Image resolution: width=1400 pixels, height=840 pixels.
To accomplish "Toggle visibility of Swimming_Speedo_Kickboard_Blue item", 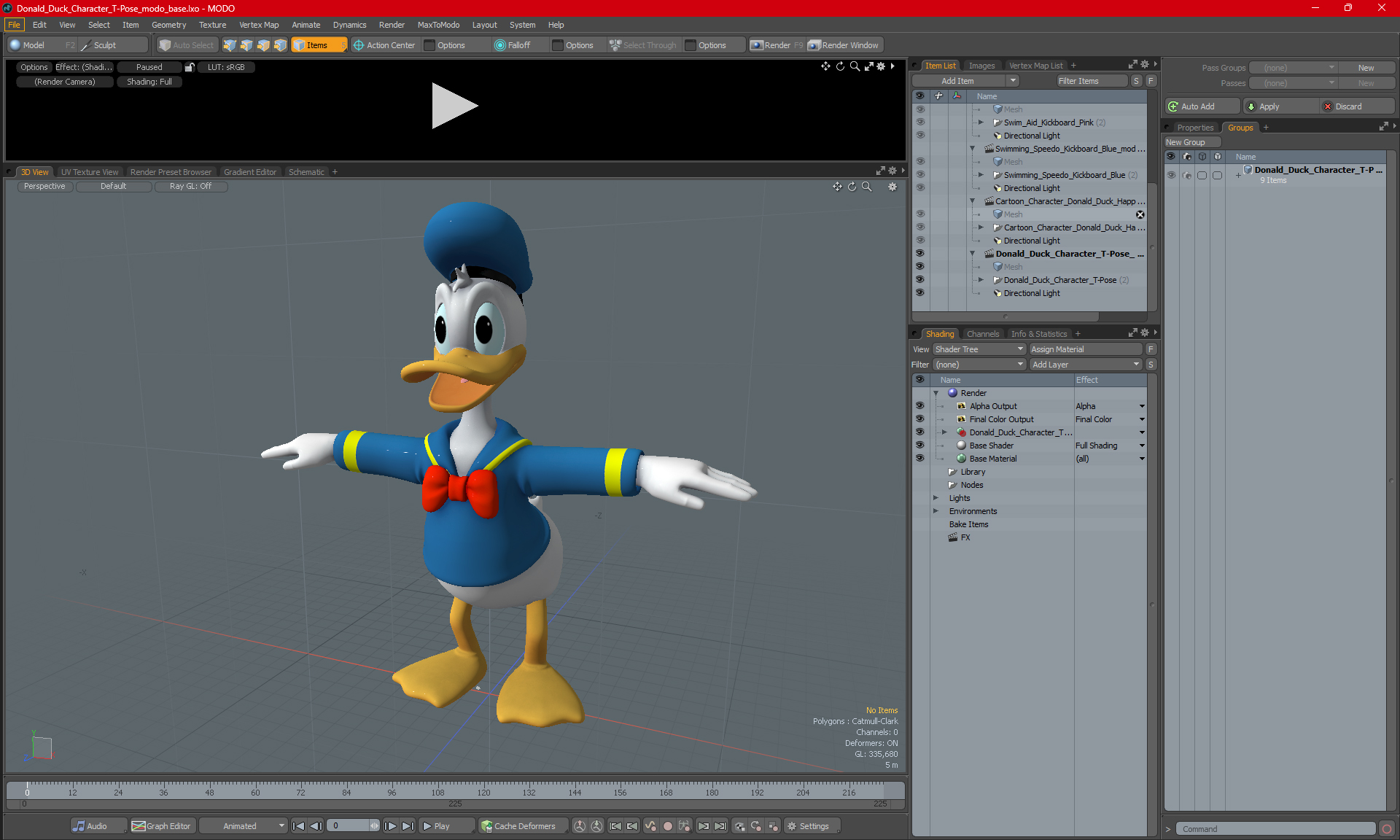I will [919, 175].
